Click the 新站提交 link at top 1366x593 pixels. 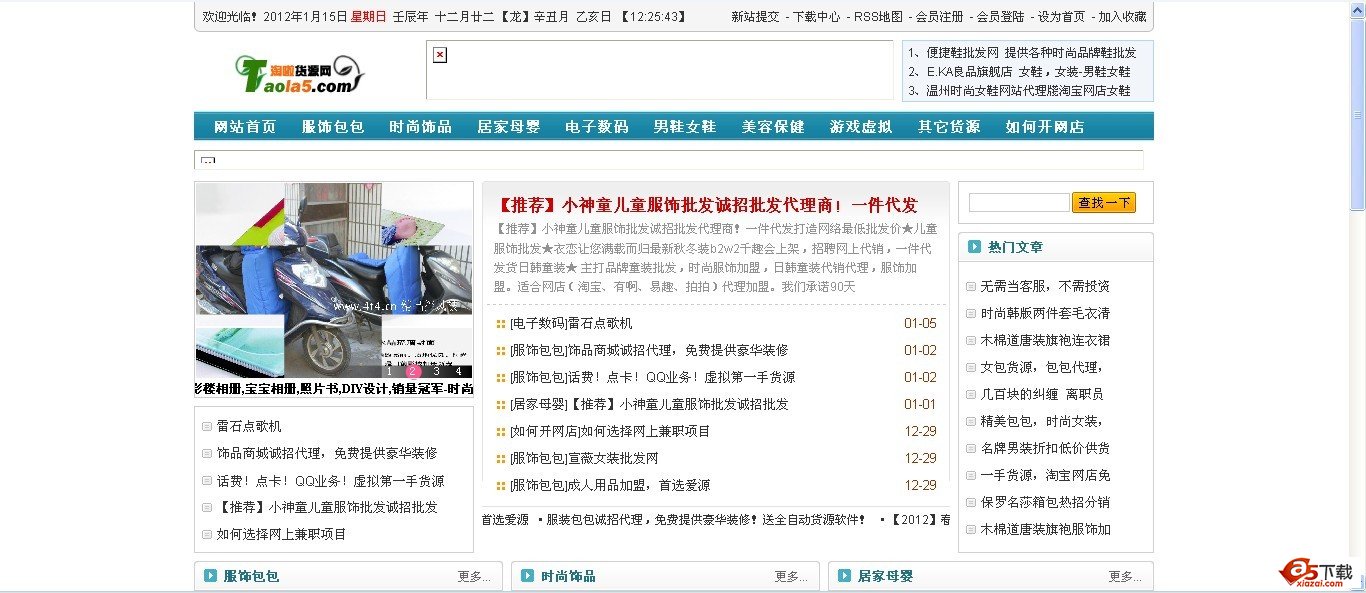pyautogui.click(x=755, y=17)
